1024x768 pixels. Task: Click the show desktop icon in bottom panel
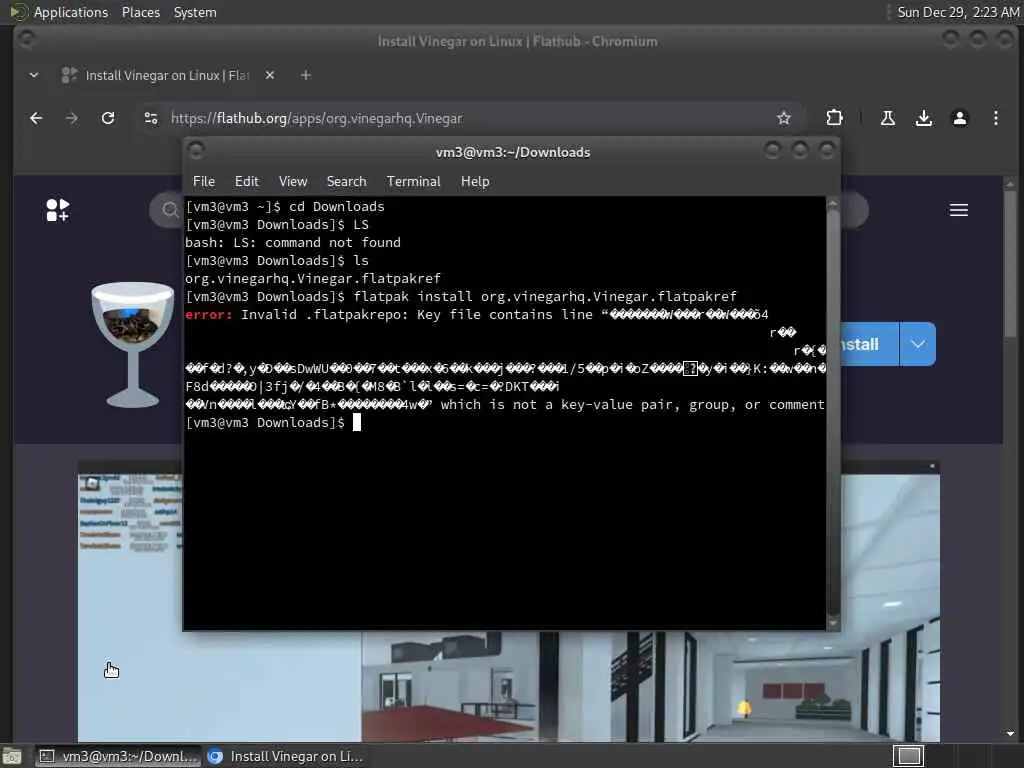(12, 757)
